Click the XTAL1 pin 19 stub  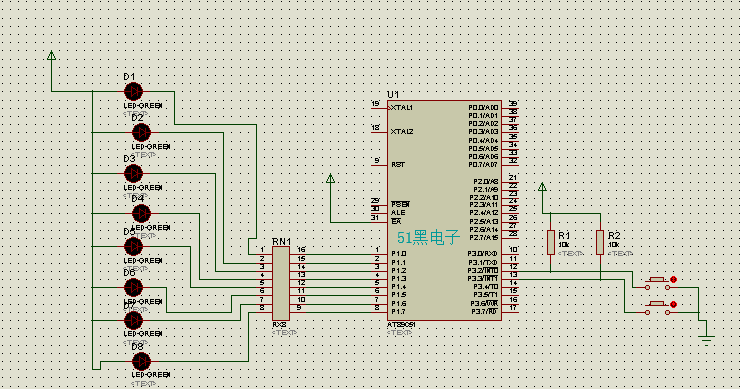379,108
